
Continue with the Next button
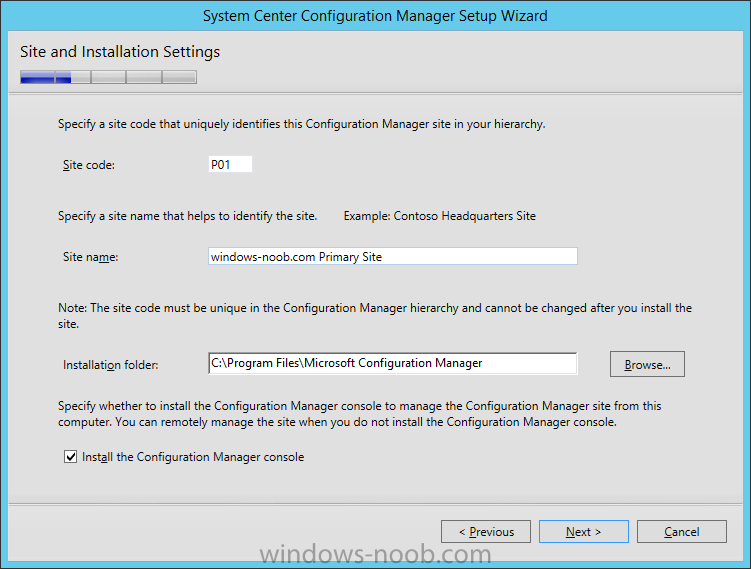coord(583,532)
